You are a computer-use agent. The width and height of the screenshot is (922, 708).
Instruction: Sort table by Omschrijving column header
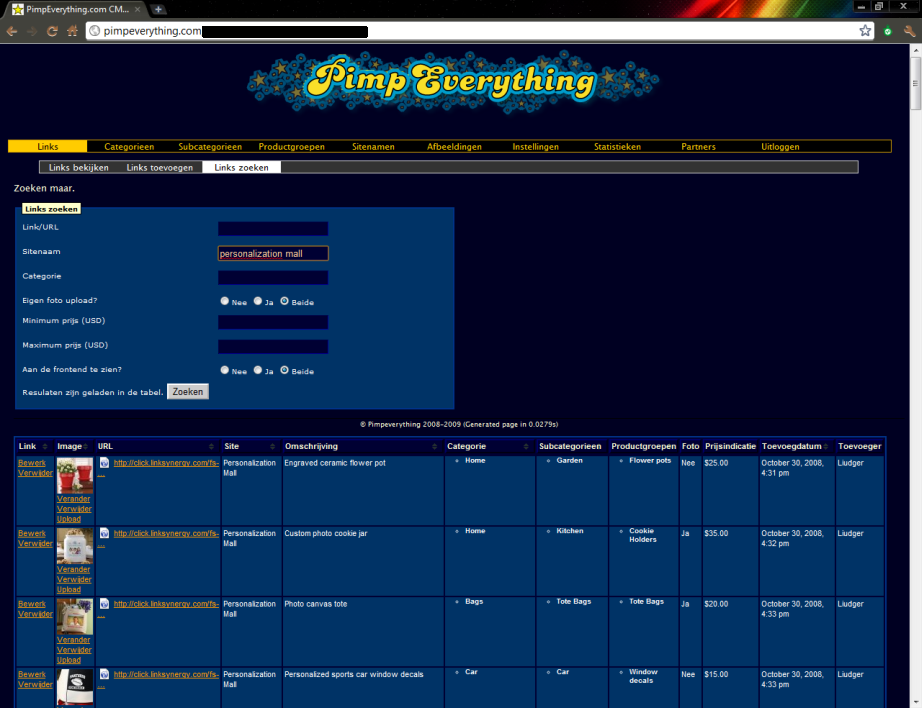pyautogui.click(x=312, y=446)
